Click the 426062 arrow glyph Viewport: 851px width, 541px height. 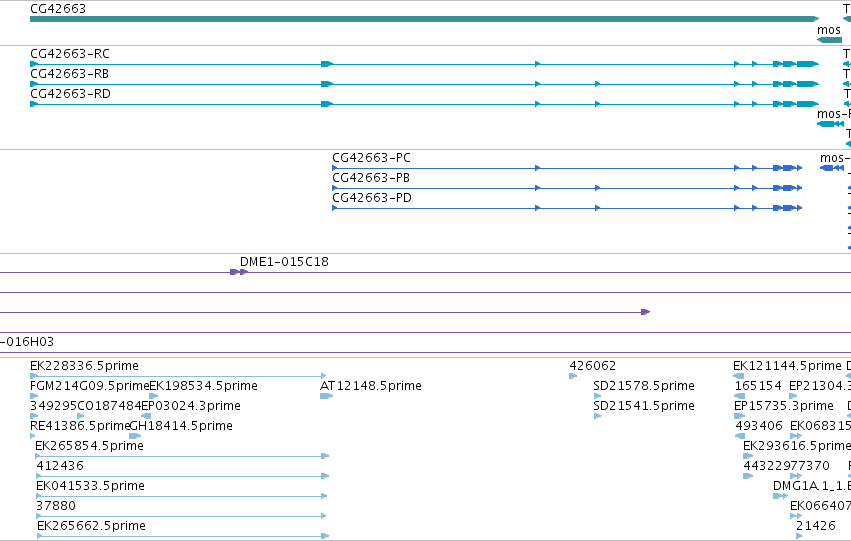click(573, 376)
